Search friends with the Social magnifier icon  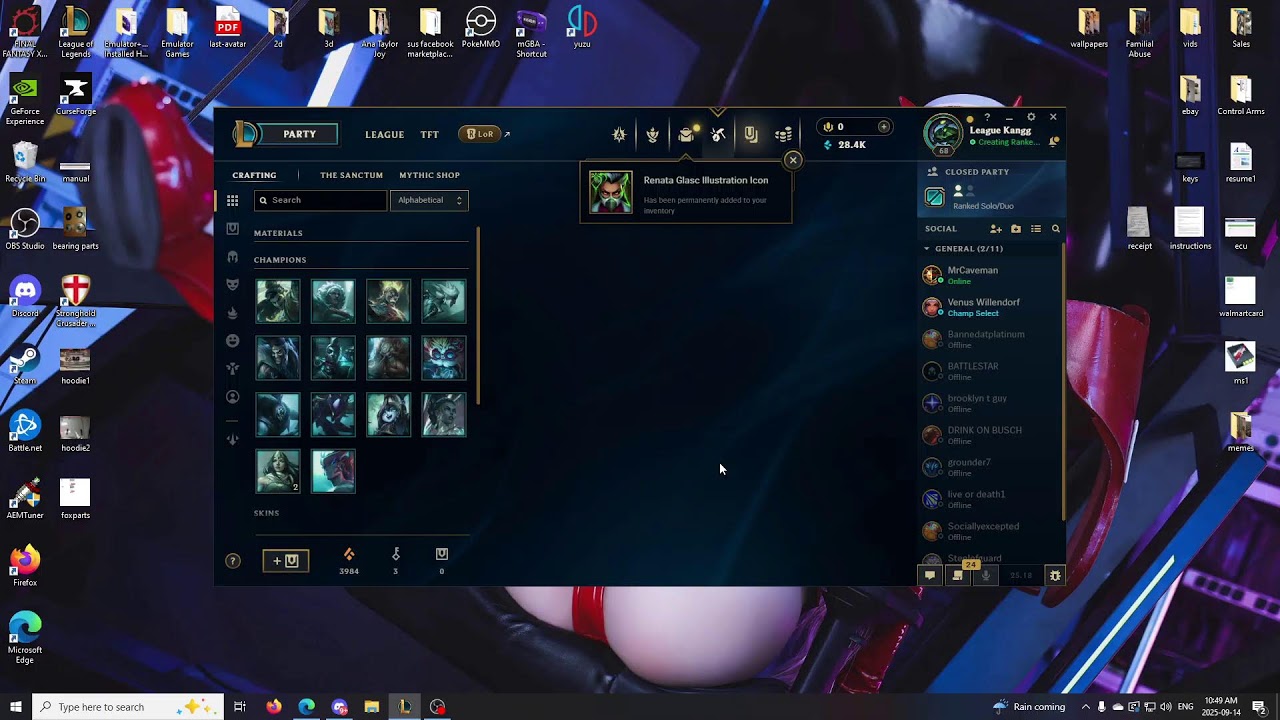1055,229
